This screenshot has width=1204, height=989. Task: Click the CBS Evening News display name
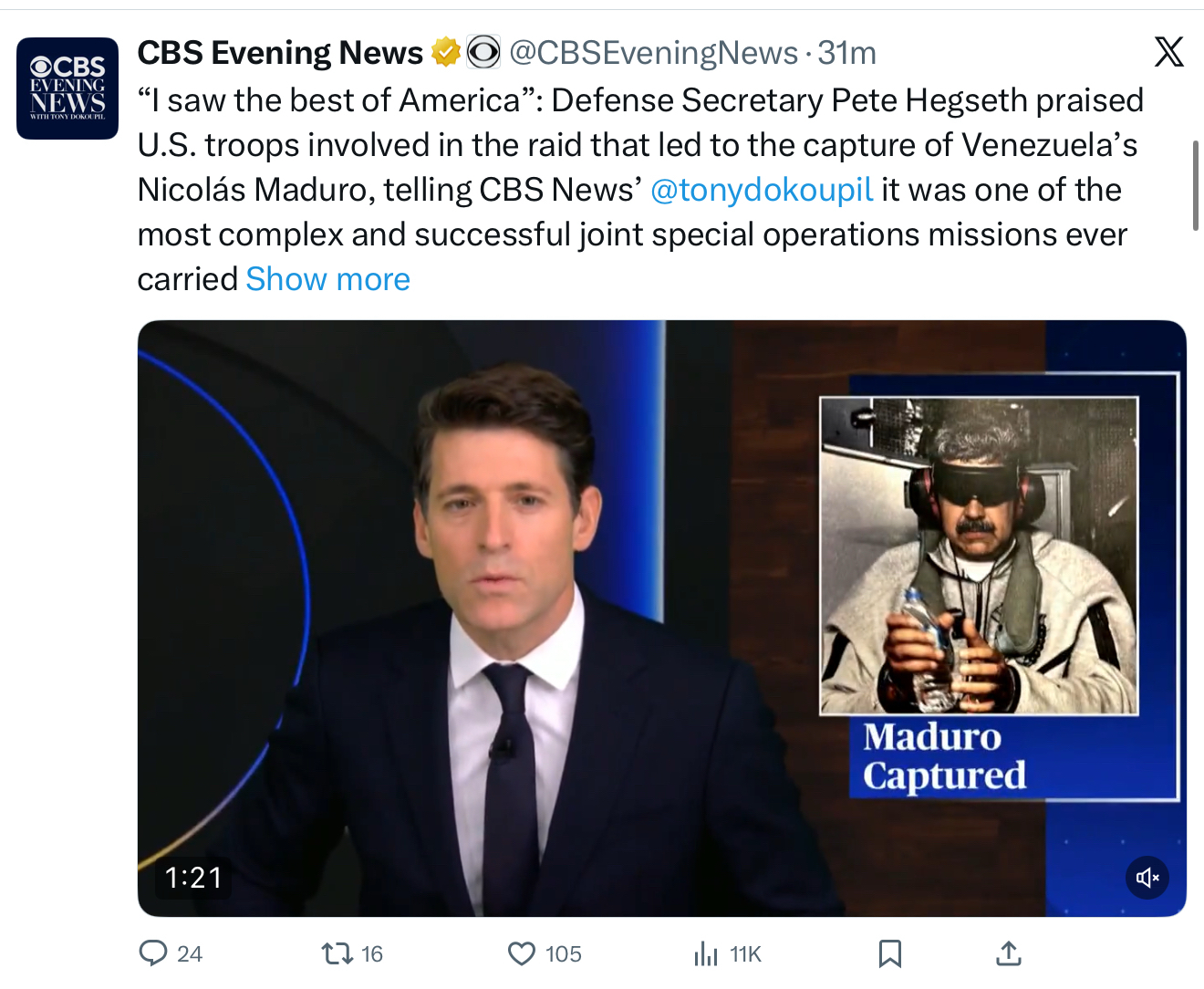(280, 53)
